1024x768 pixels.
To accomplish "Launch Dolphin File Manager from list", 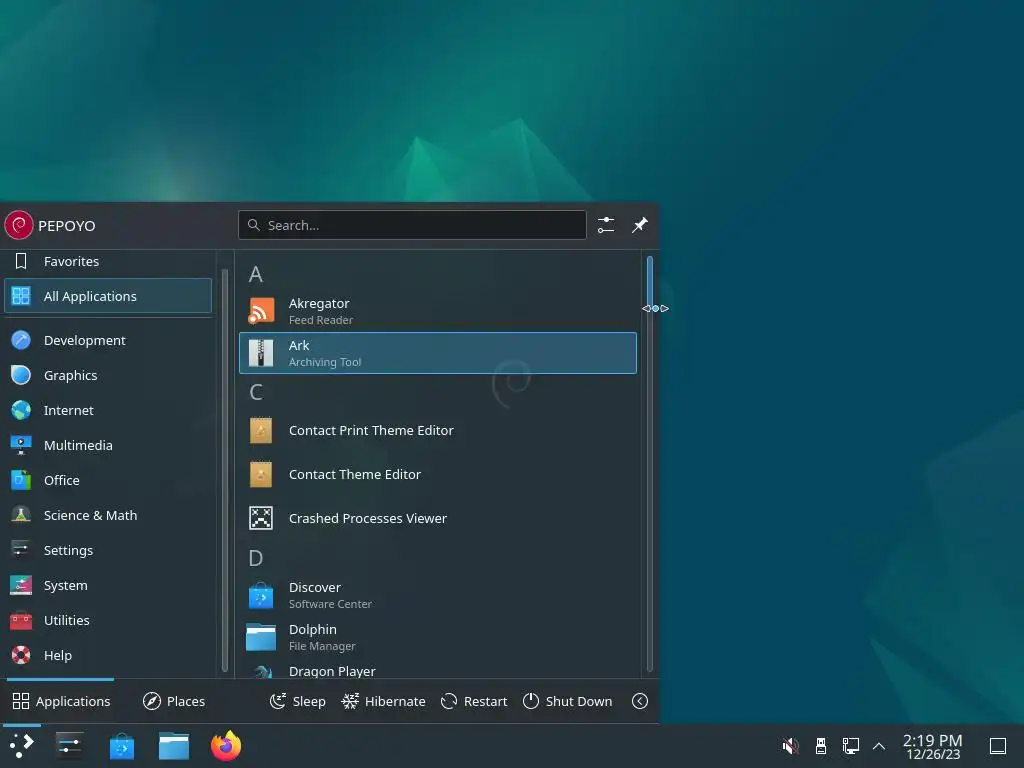I will tap(438, 637).
